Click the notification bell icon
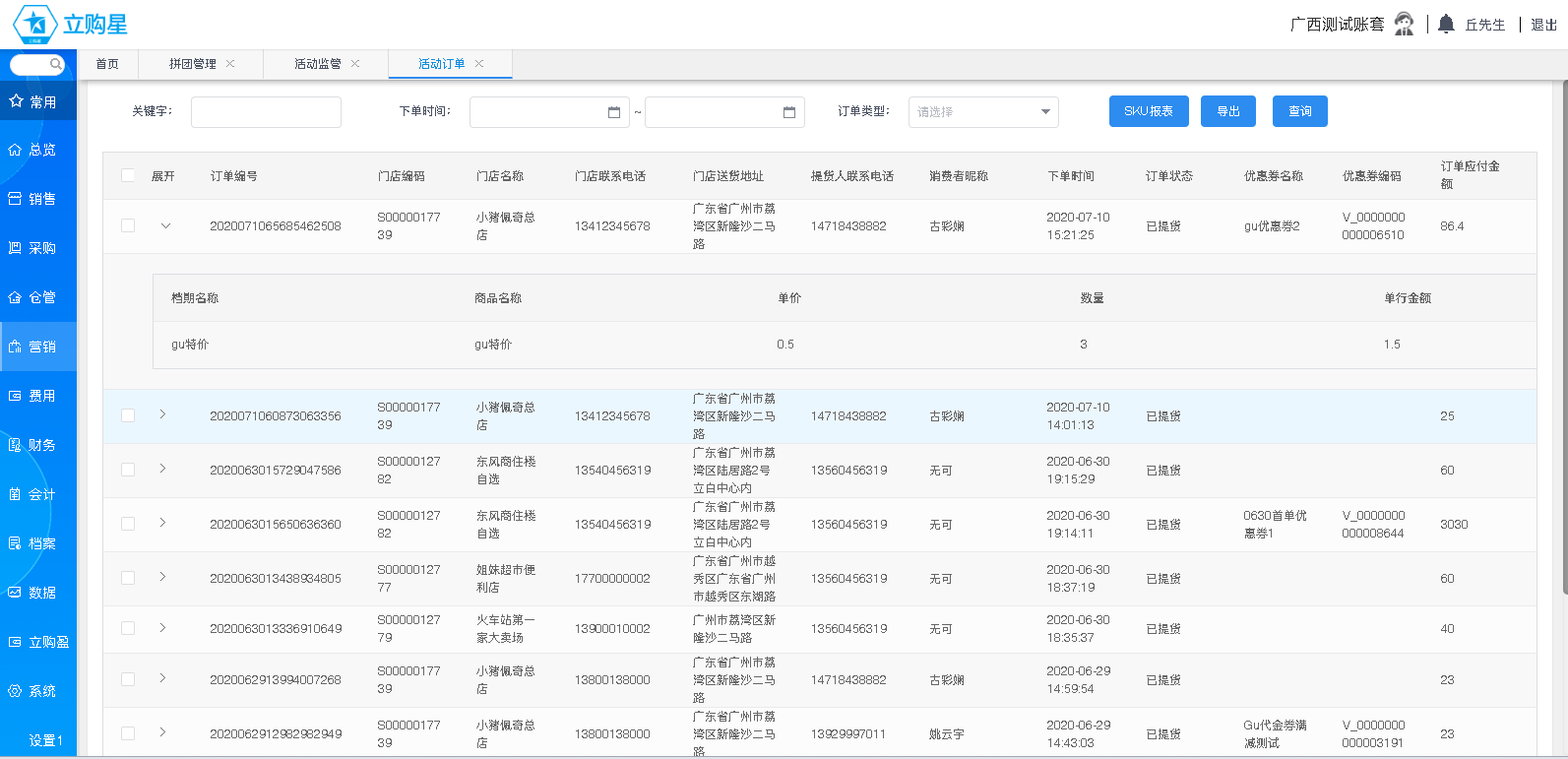 (x=1445, y=24)
